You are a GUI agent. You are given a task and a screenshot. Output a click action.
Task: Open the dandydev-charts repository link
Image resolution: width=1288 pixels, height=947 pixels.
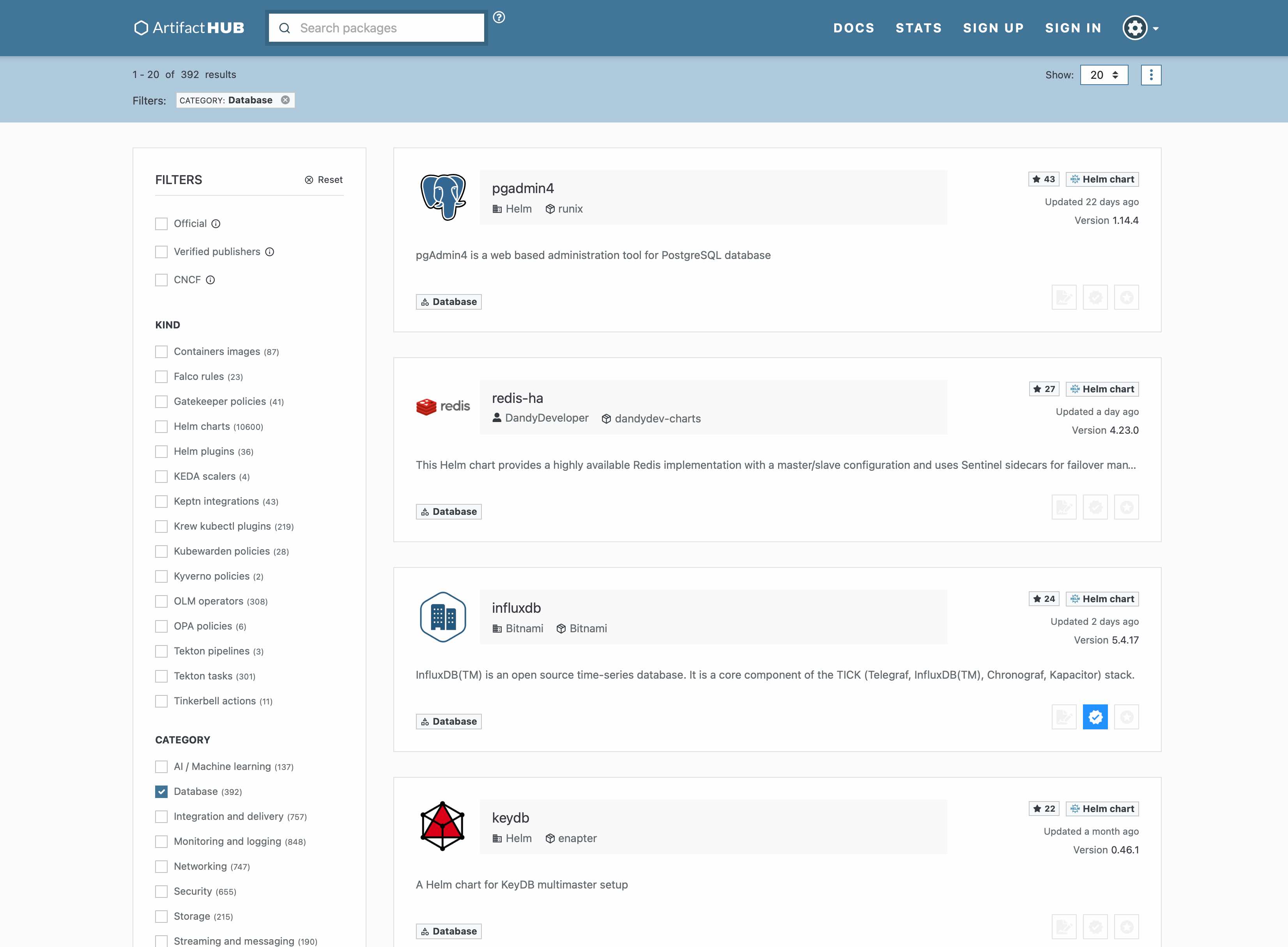tap(657, 419)
